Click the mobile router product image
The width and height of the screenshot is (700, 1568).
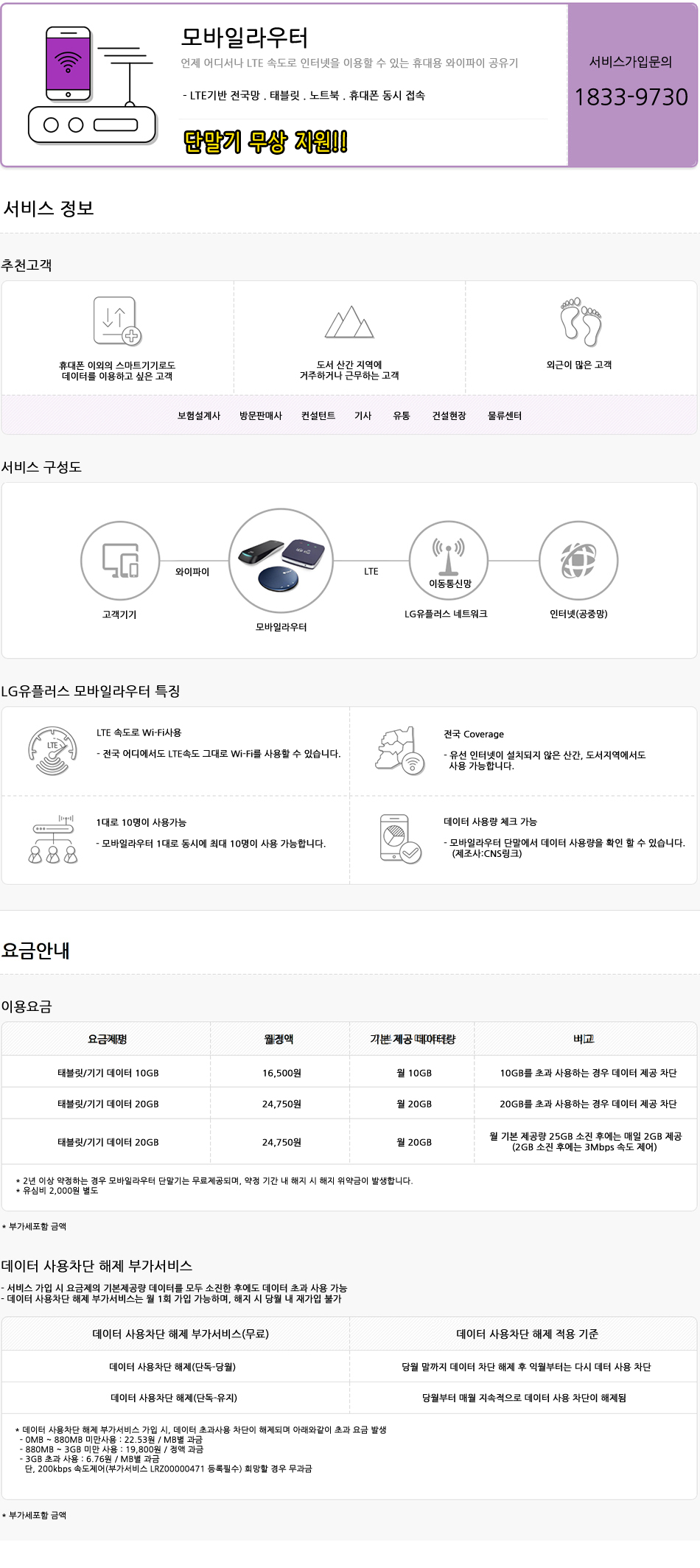[281, 560]
